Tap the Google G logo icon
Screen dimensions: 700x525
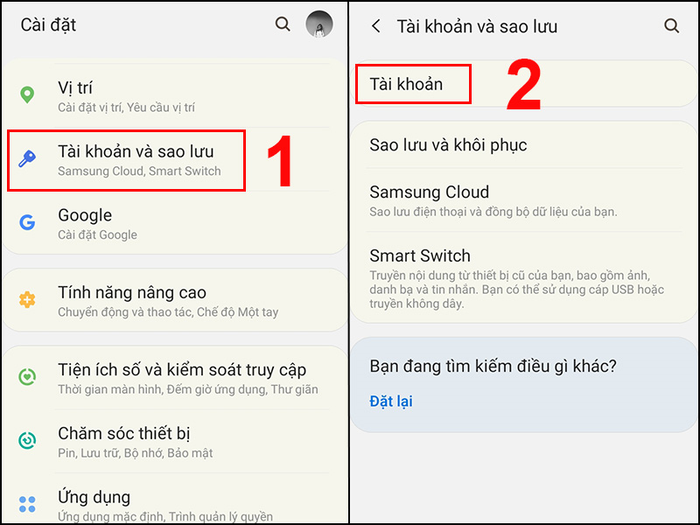(27, 222)
